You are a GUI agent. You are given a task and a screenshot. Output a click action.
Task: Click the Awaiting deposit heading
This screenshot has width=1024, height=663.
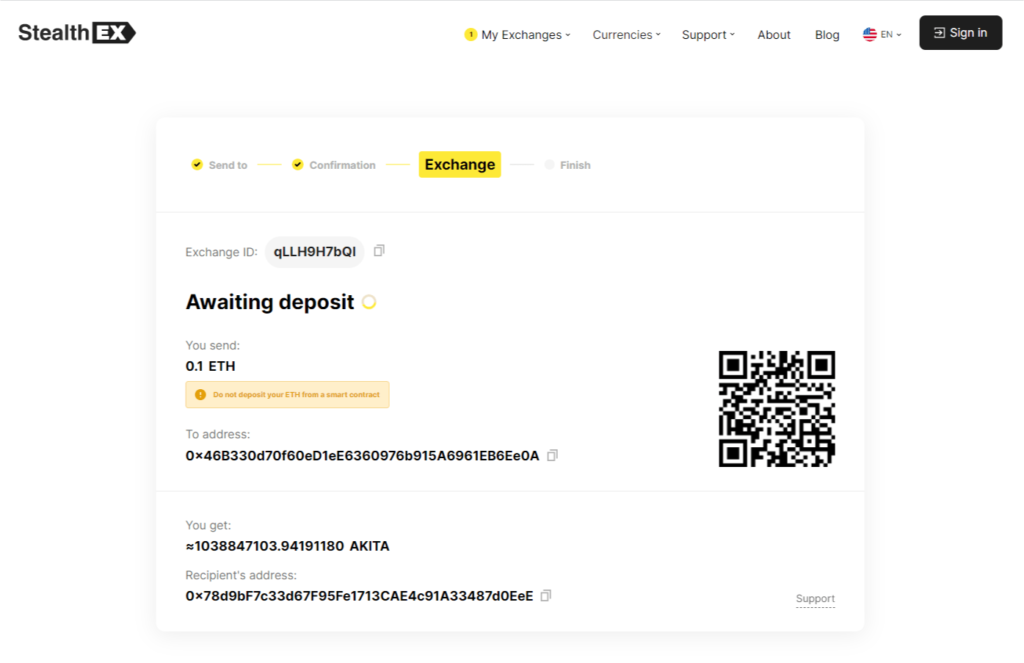pyautogui.click(x=270, y=302)
